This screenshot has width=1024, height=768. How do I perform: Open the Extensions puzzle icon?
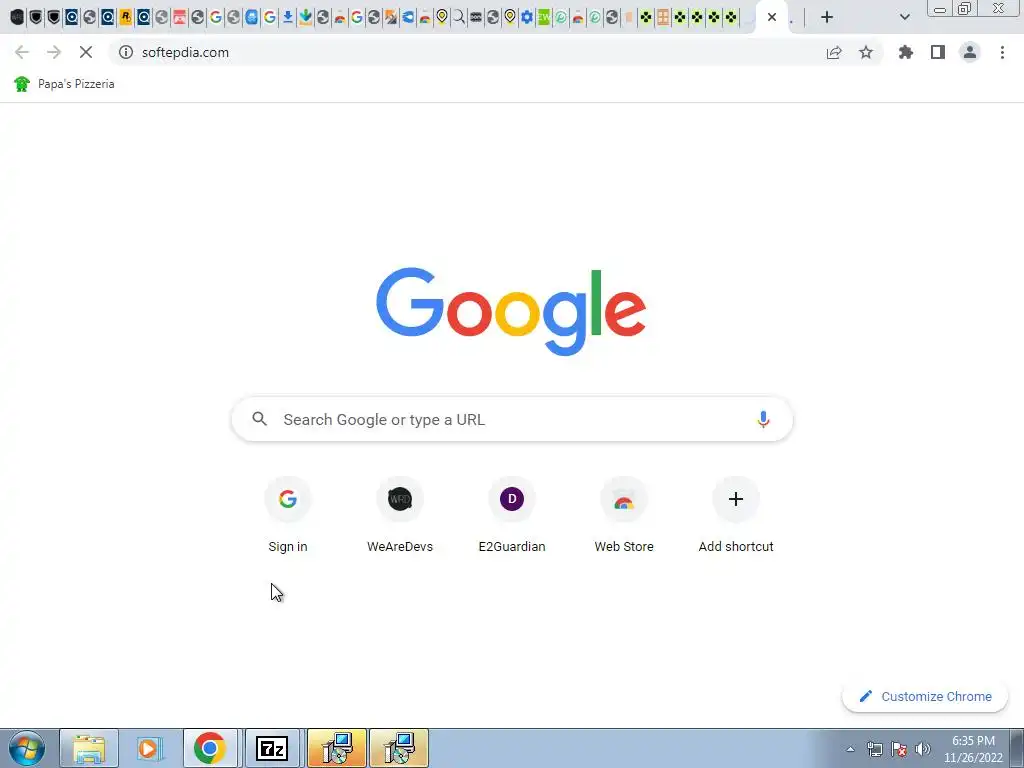(906, 52)
